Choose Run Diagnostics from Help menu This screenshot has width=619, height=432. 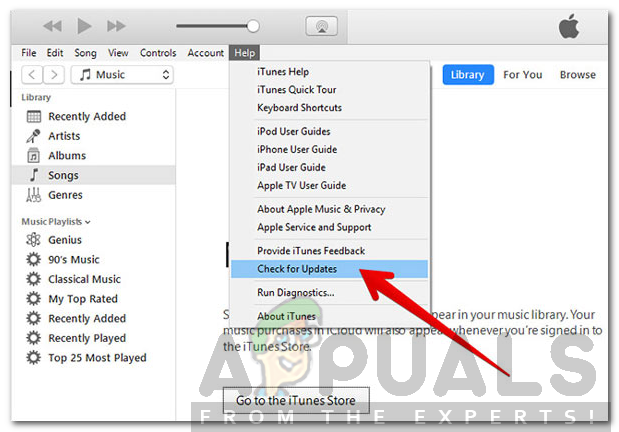[x=295, y=293]
